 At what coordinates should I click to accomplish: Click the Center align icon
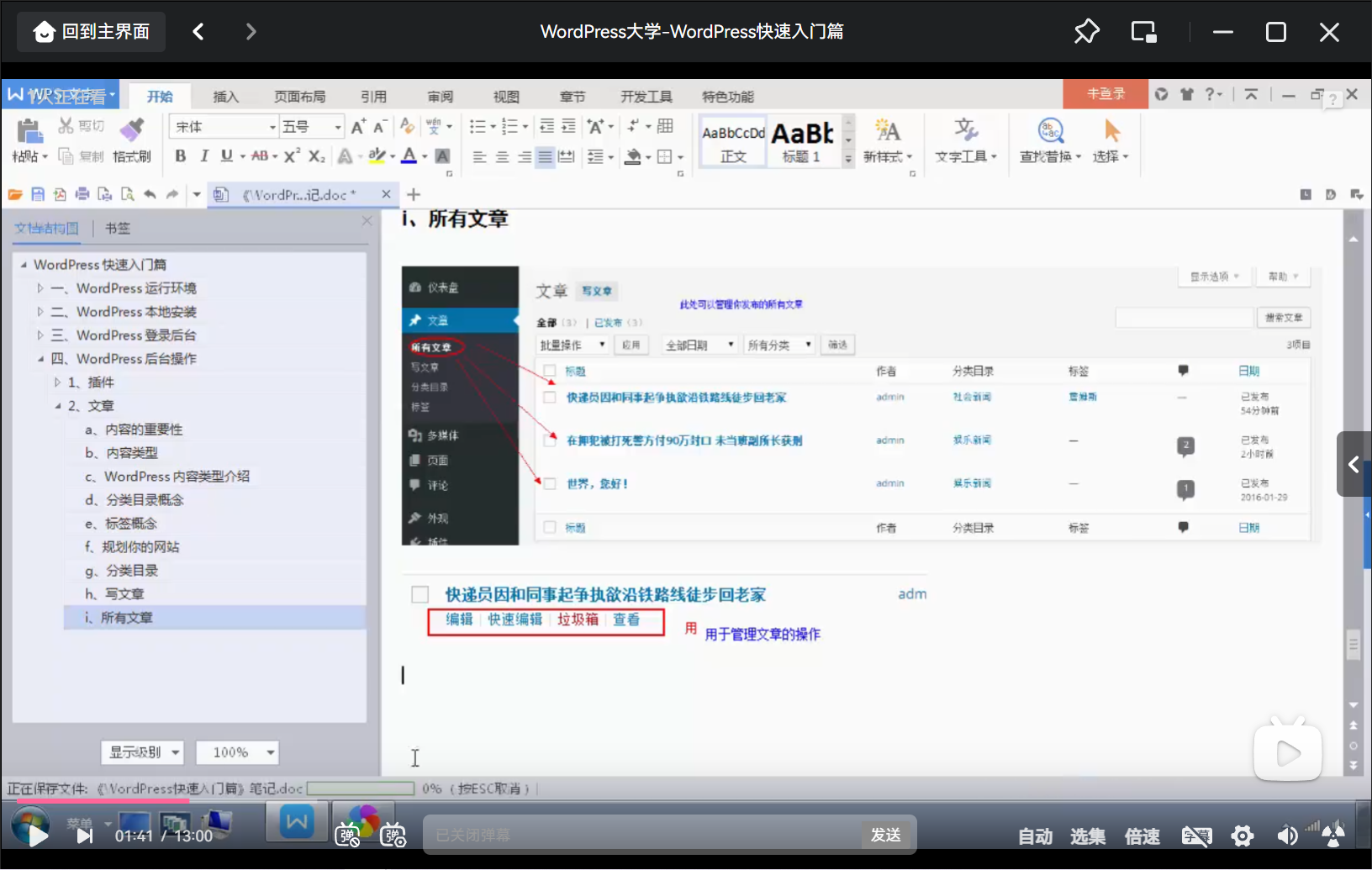point(502,157)
